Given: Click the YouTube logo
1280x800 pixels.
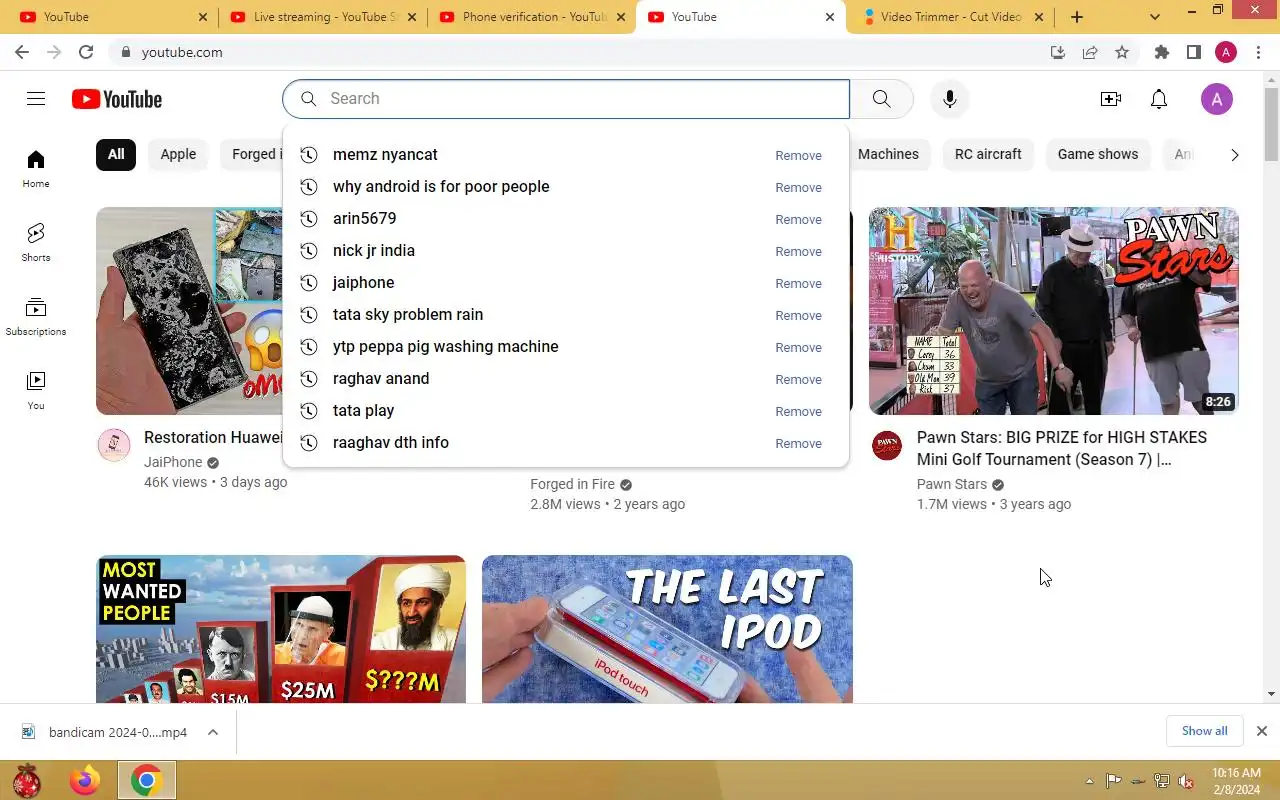Looking at the screenshot, I should coord(117,99).
